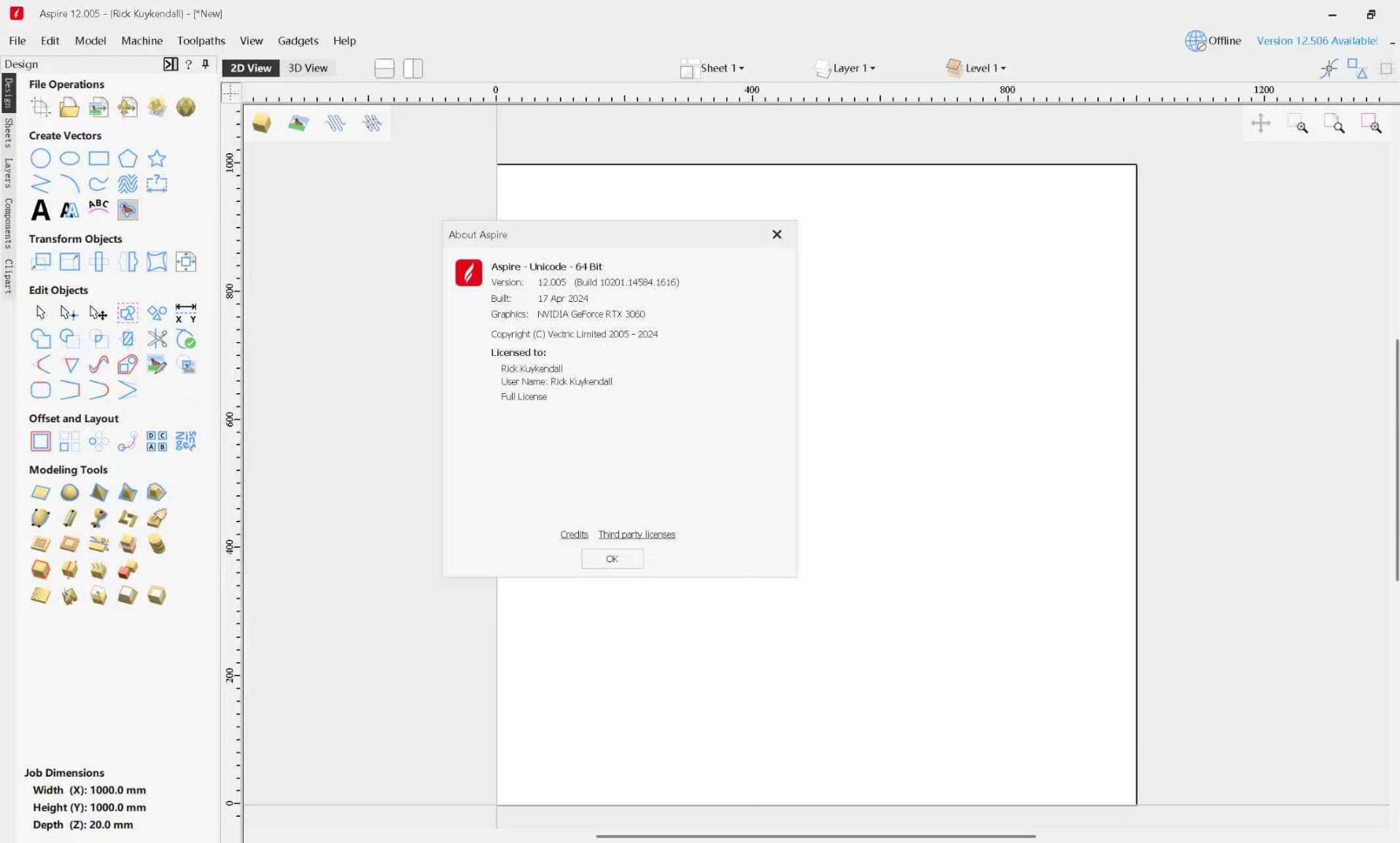This screenshot has width=1400, height=843.
Task: Open the Toolpaths menu
Action: coord(201,41)
